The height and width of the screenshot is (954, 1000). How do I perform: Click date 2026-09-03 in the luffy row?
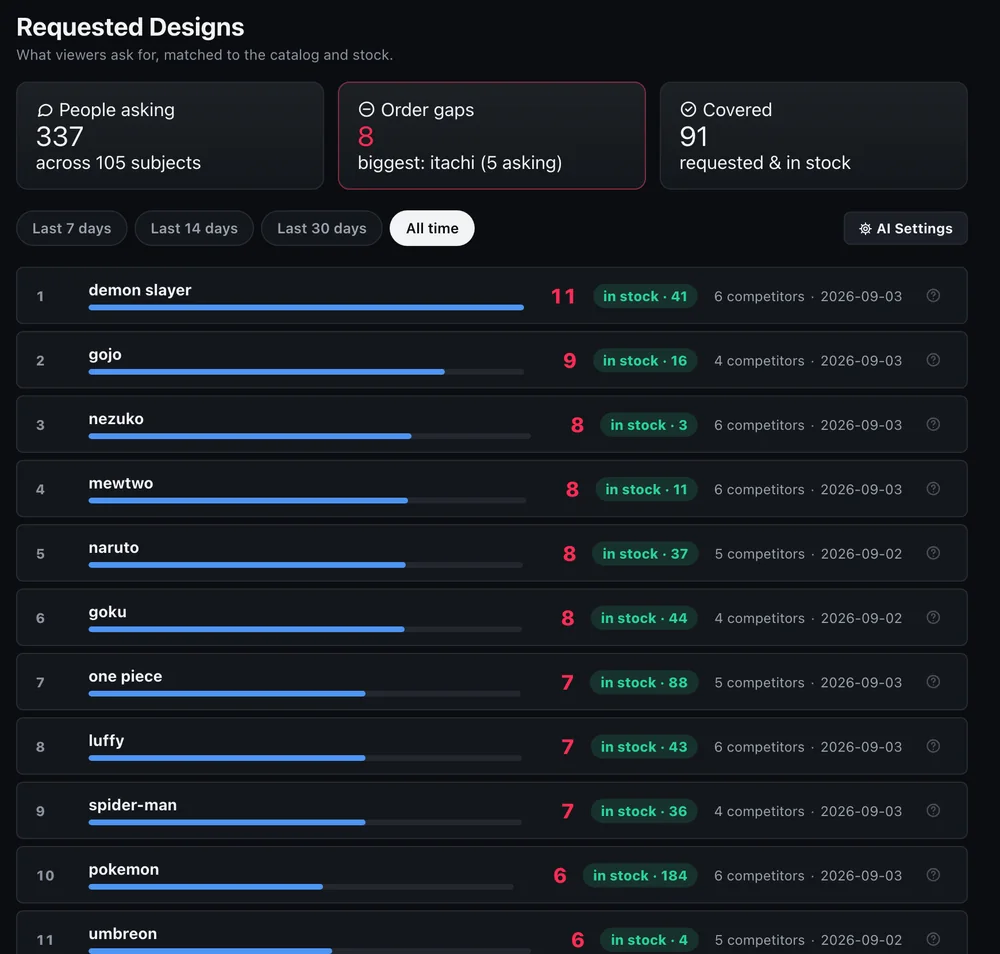click(x=861, y=747)
